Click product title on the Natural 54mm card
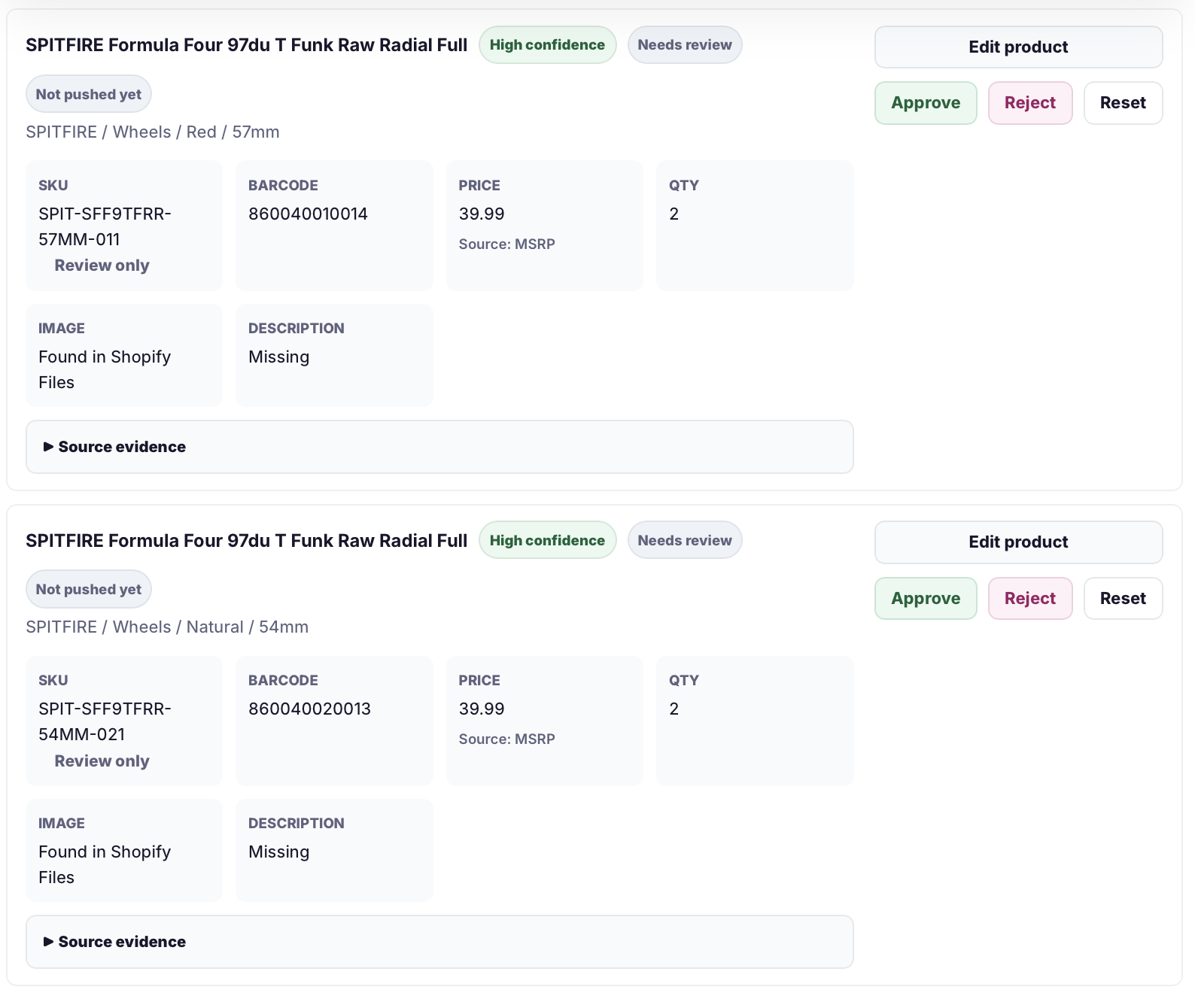The image size is (1195, 1008). pyautogui.click(x=246, y=540)
